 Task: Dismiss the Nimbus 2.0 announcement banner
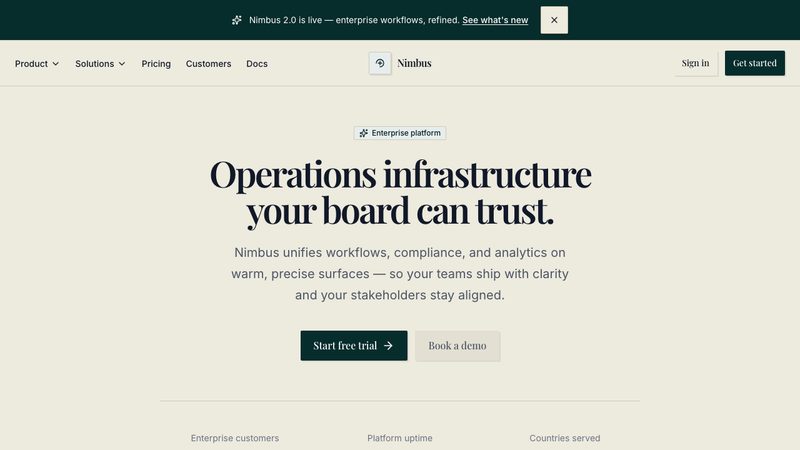pyautogui.click(x=554, y=20)
